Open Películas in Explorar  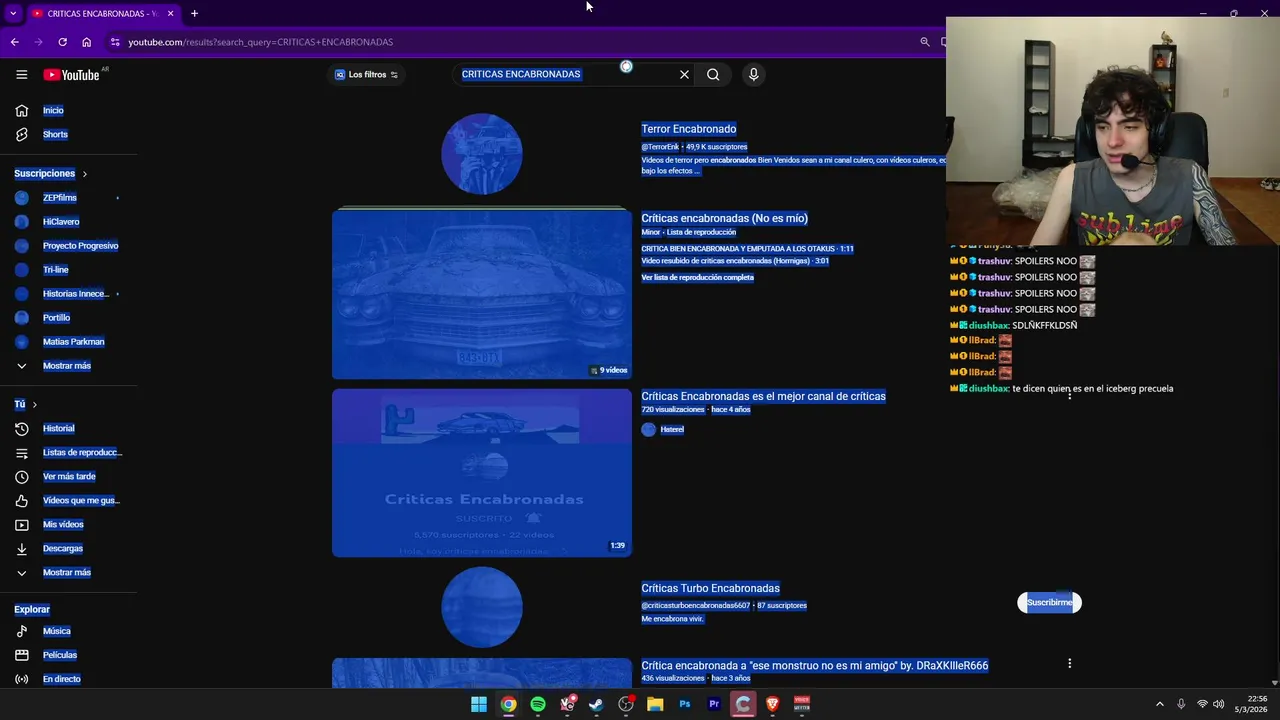click(59, 655)
